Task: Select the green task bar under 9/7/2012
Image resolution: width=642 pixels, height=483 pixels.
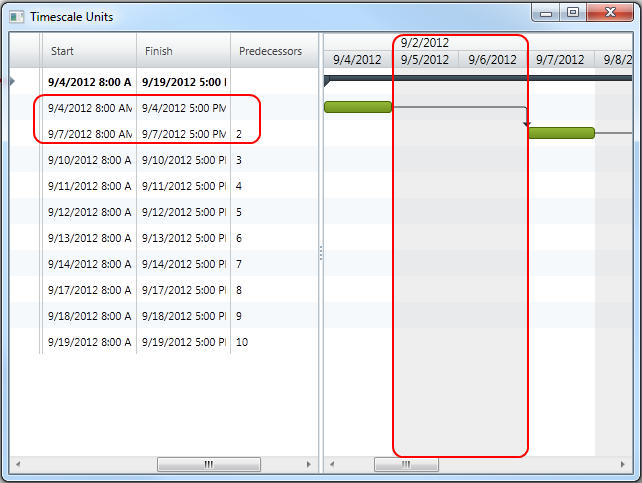Action: coord(561,133)
